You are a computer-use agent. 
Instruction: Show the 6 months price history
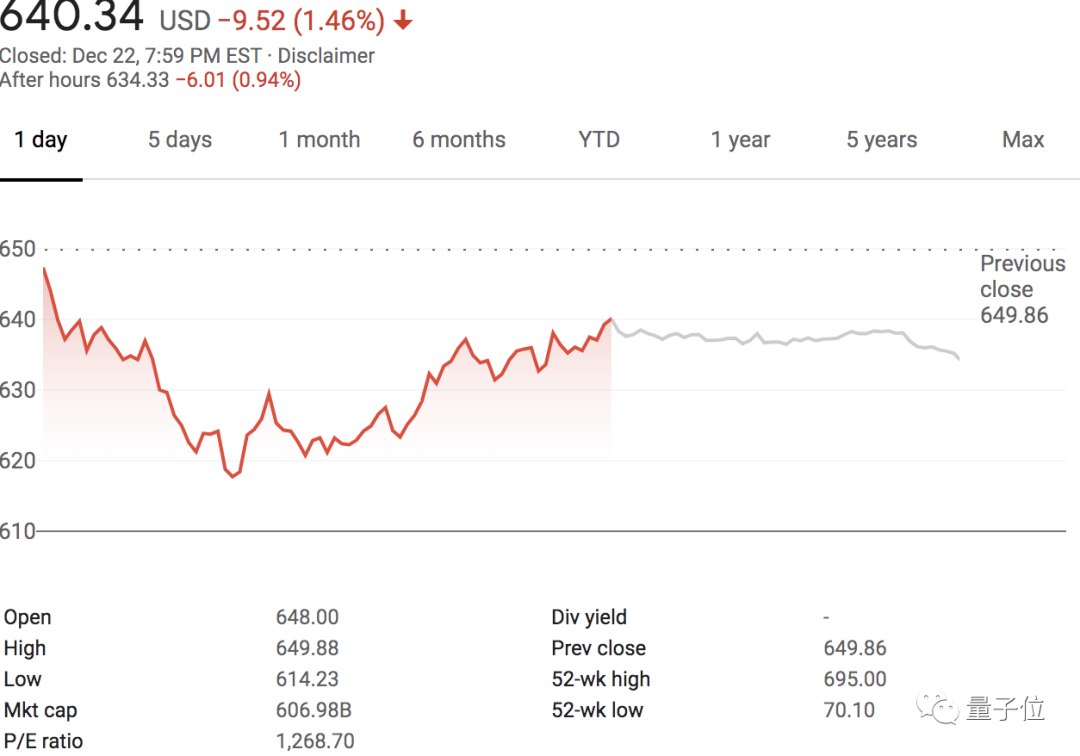pos(459,140)
